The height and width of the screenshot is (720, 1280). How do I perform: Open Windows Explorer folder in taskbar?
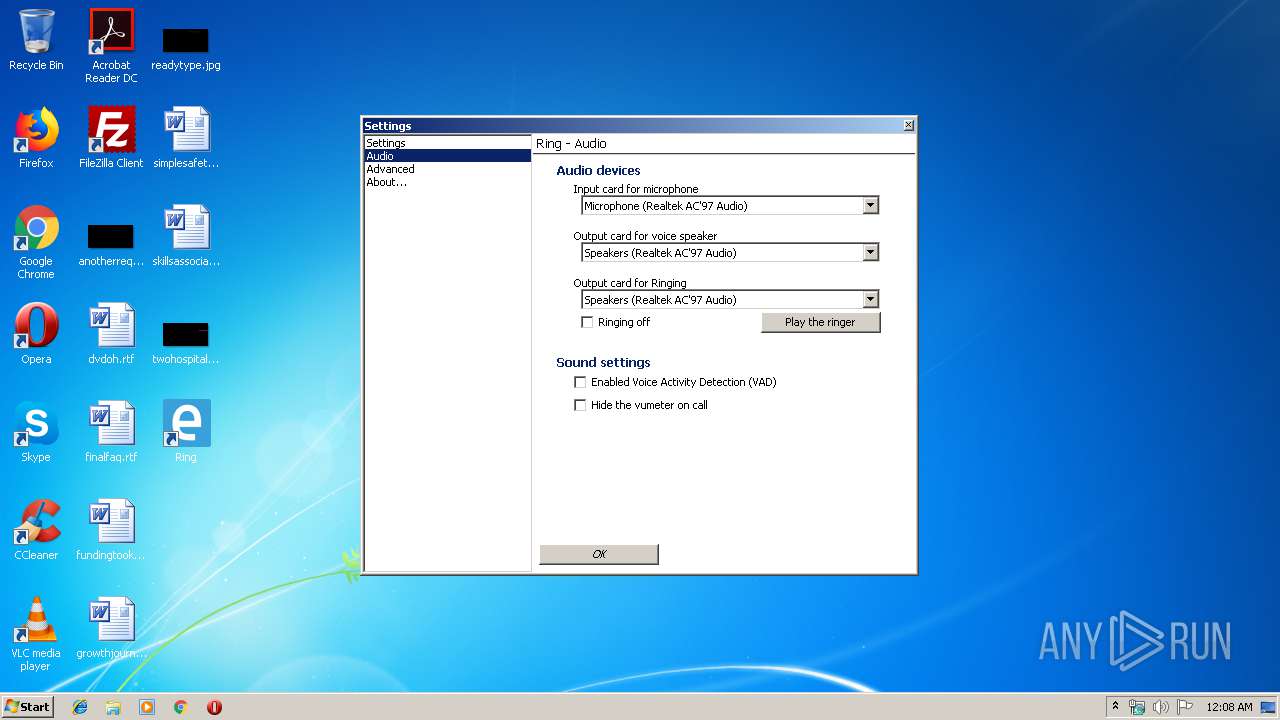tap(113, 707)
